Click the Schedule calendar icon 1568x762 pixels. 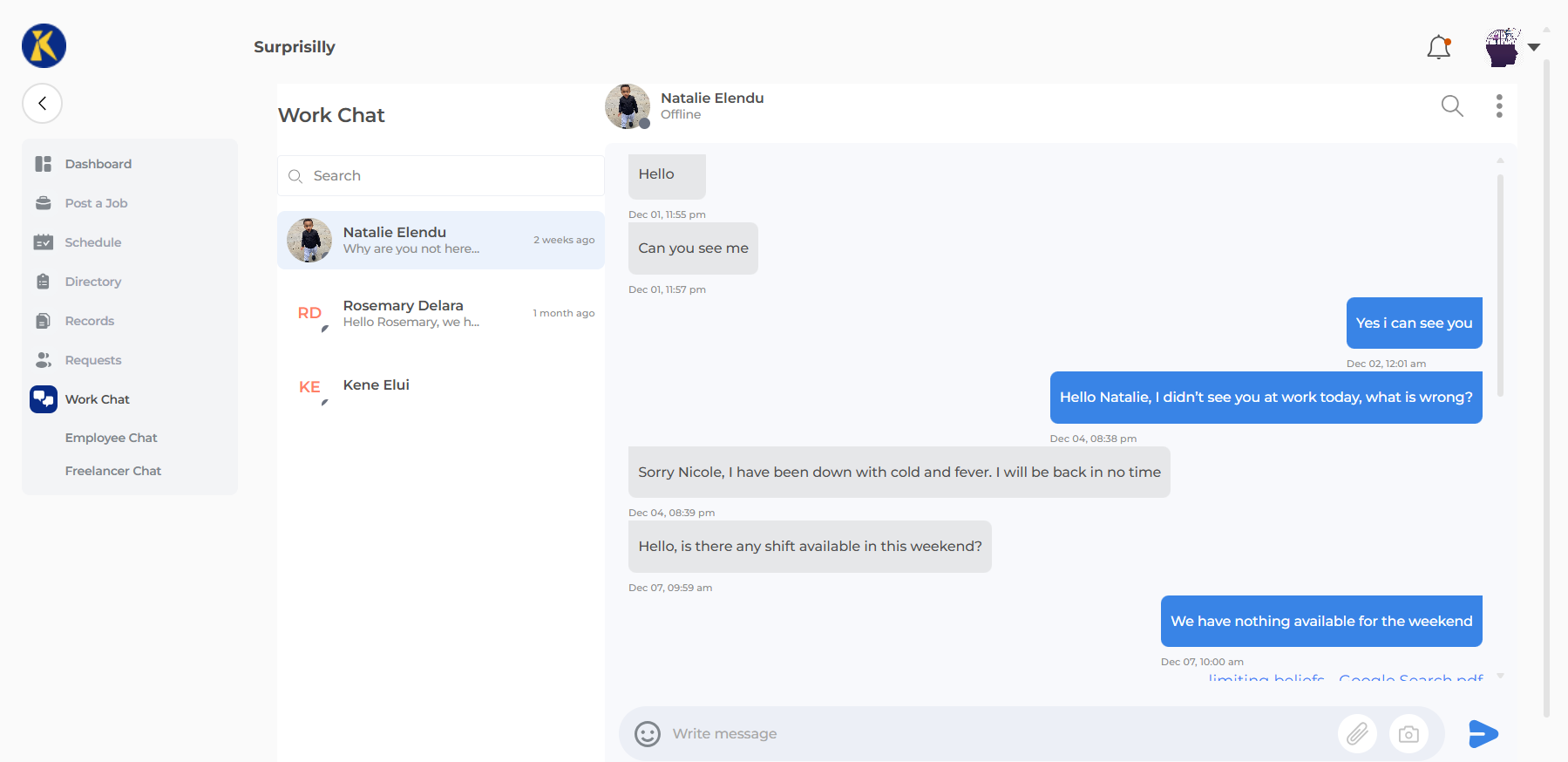click(44, 242)
